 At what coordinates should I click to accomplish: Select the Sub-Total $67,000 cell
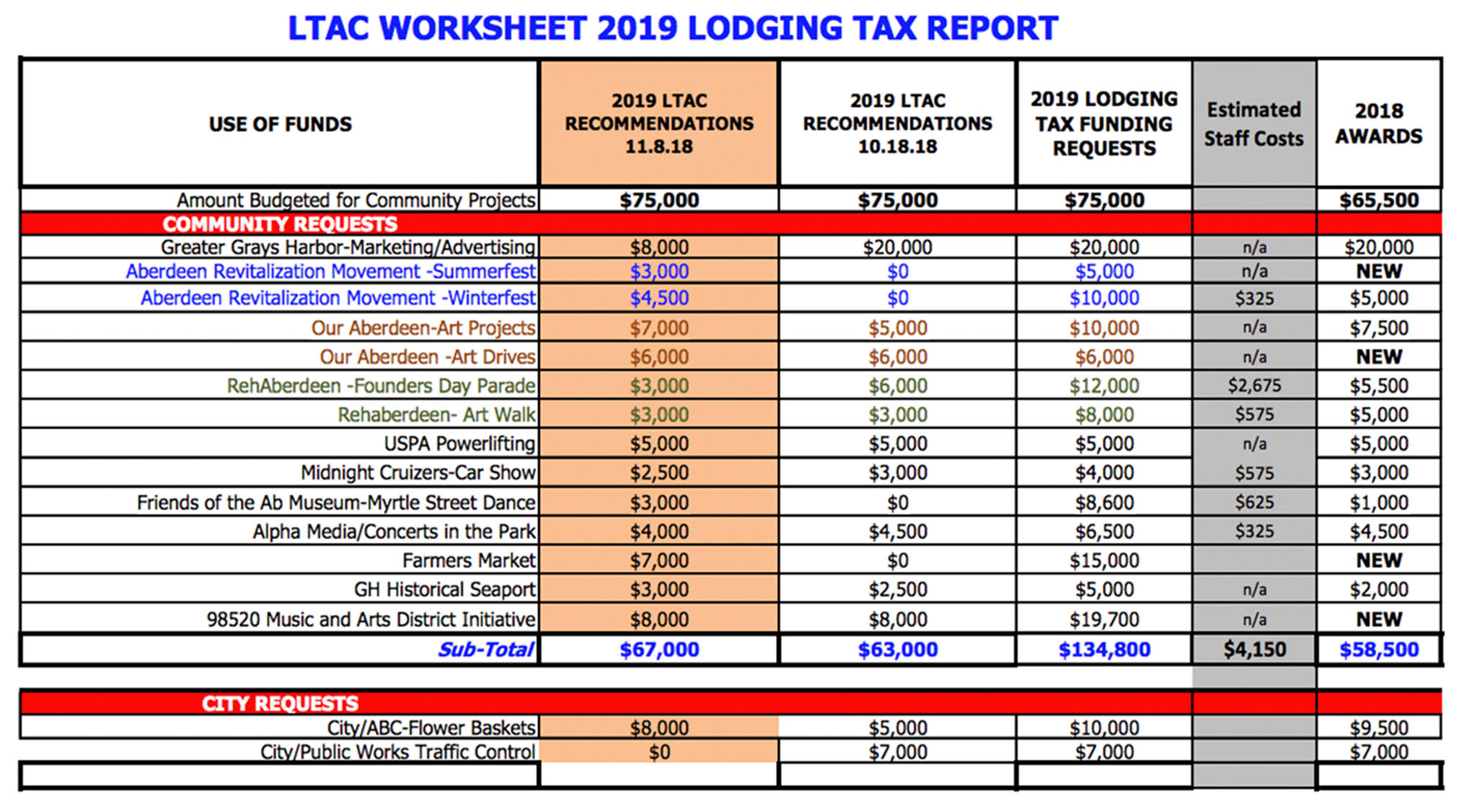[658, 650]
